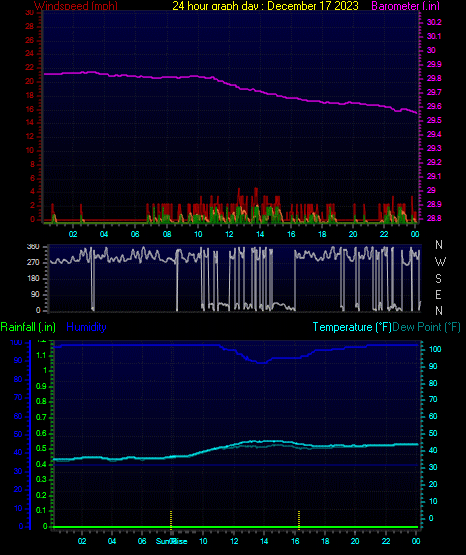Click the S compass label beside wind direction

pos(438,279)
